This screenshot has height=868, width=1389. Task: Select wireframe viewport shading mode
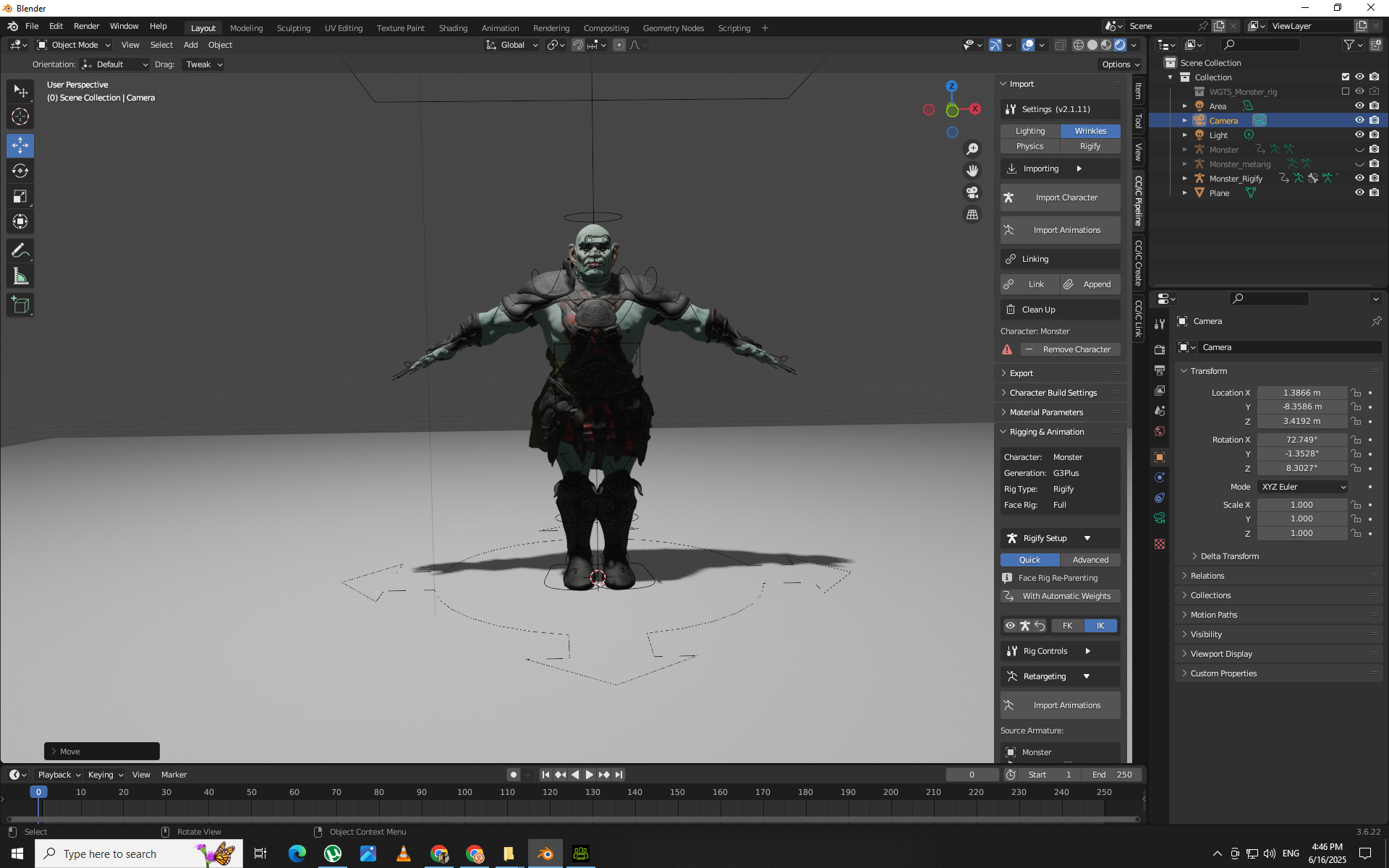pos(1078,45)
